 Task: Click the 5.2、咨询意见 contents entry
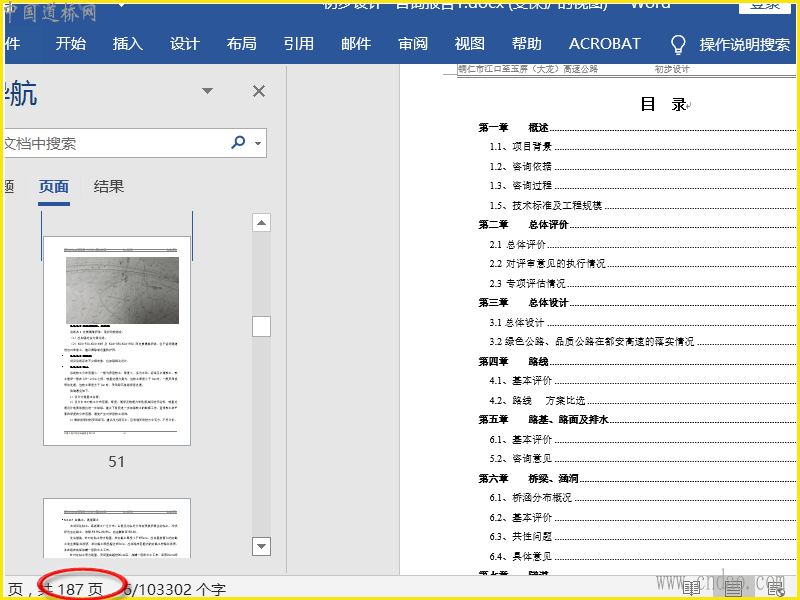click(x=642, y=459)
